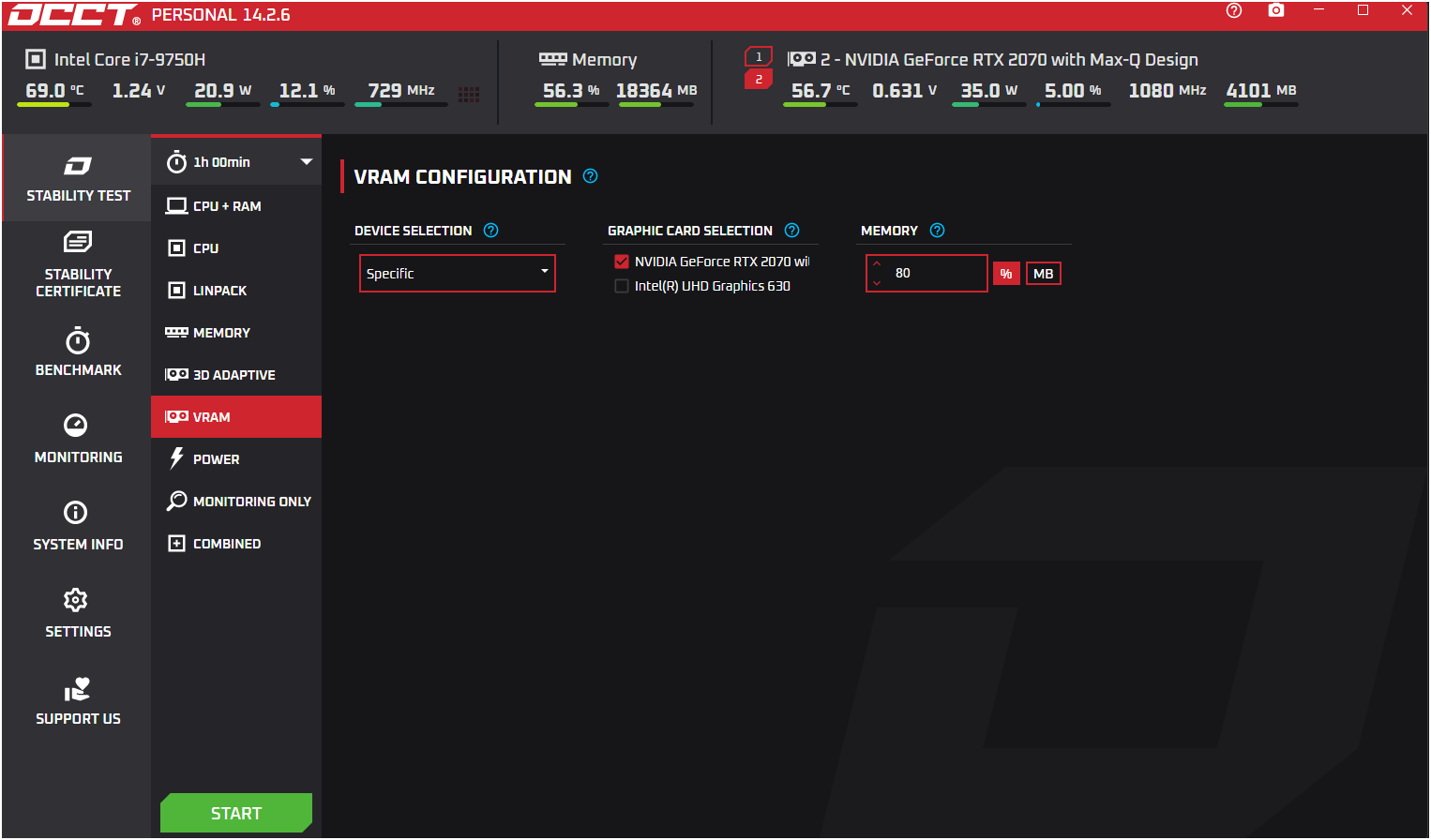Select the CPU + RAM test

coord(236,205)
